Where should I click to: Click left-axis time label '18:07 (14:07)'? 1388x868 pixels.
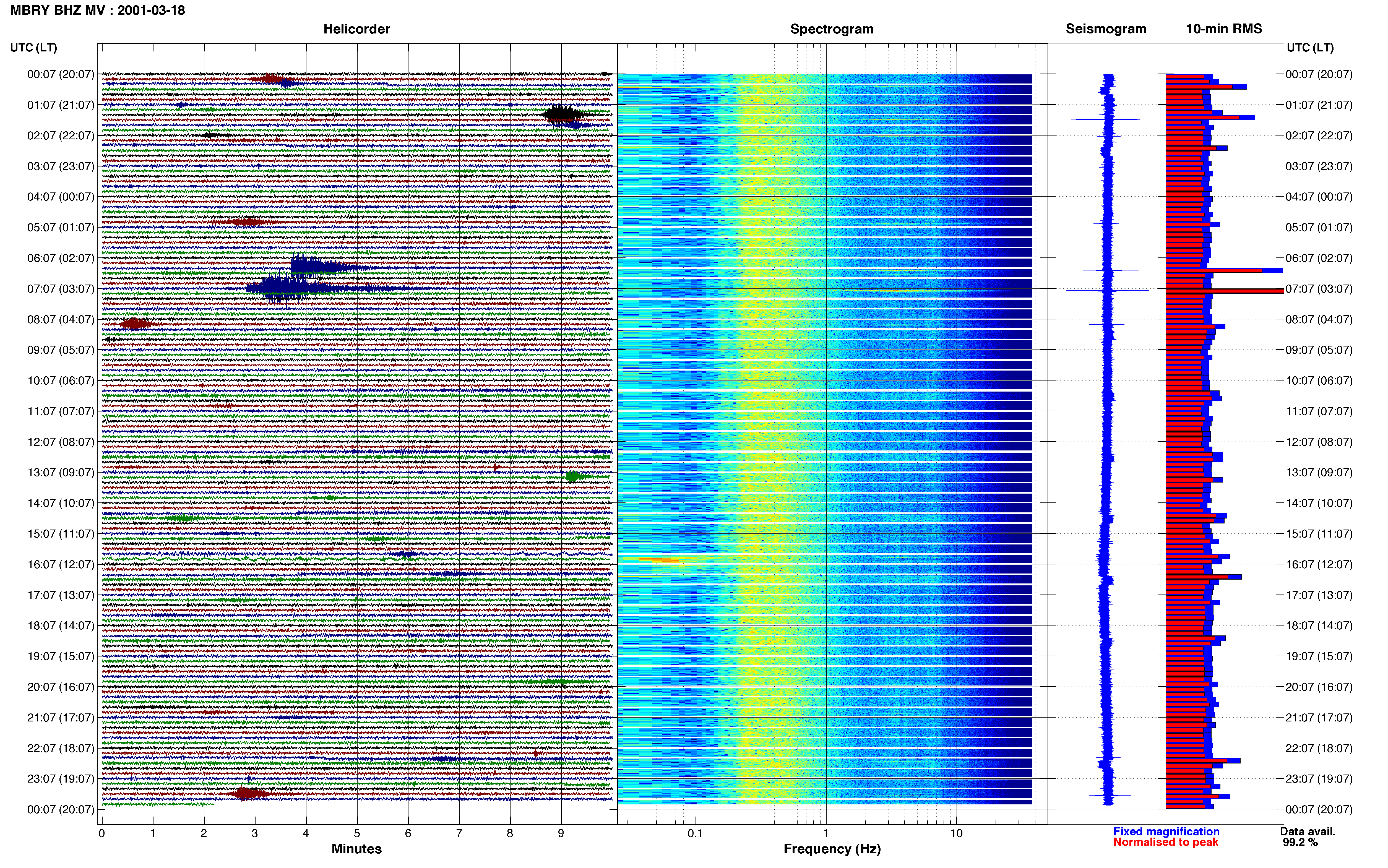(61, 626)
